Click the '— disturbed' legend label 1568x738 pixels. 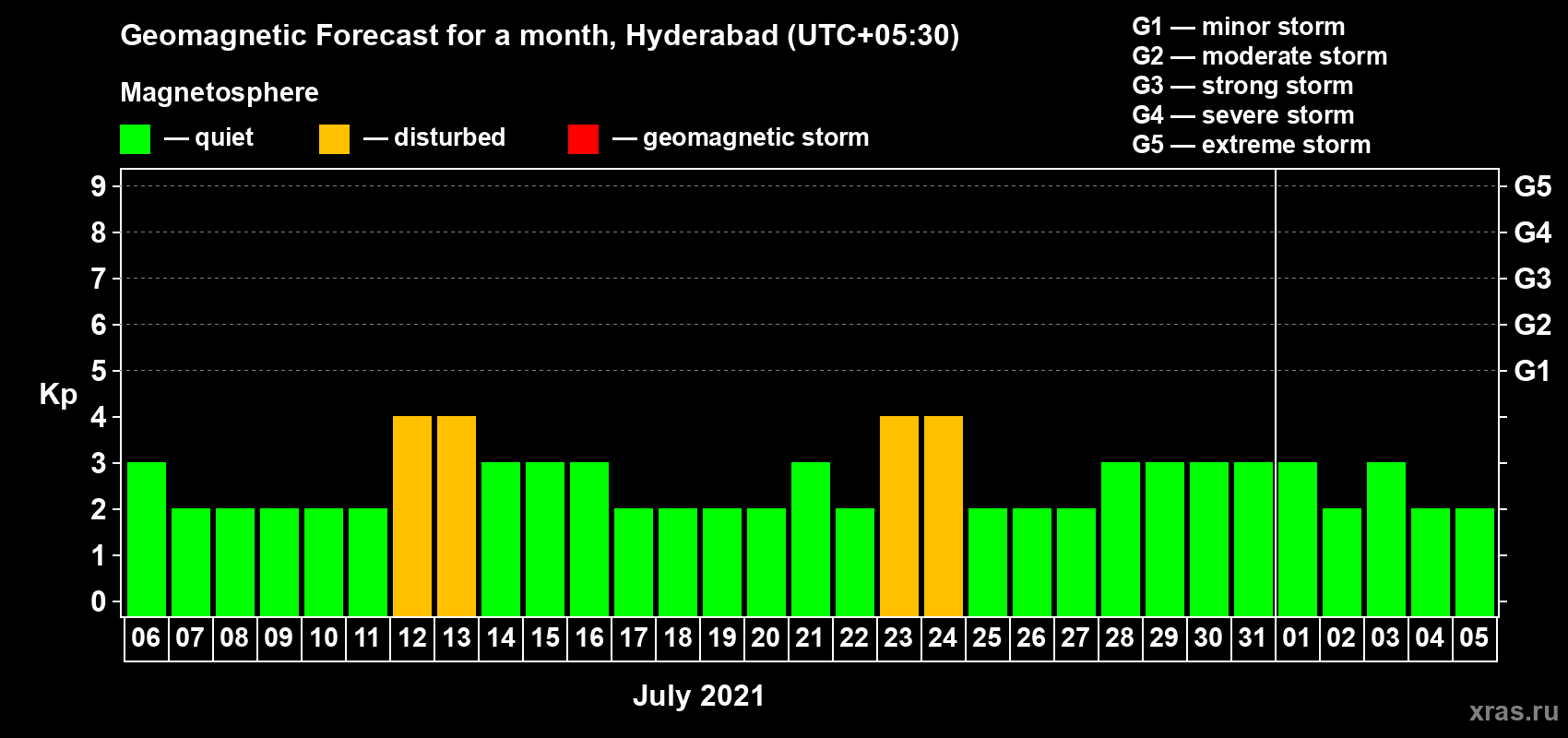434,137
